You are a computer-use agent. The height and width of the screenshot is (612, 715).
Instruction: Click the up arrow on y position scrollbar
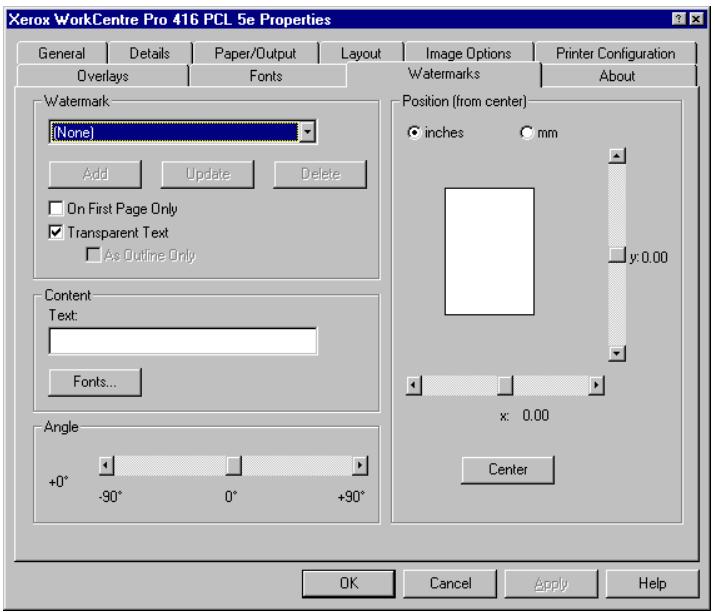click(616, 156)
